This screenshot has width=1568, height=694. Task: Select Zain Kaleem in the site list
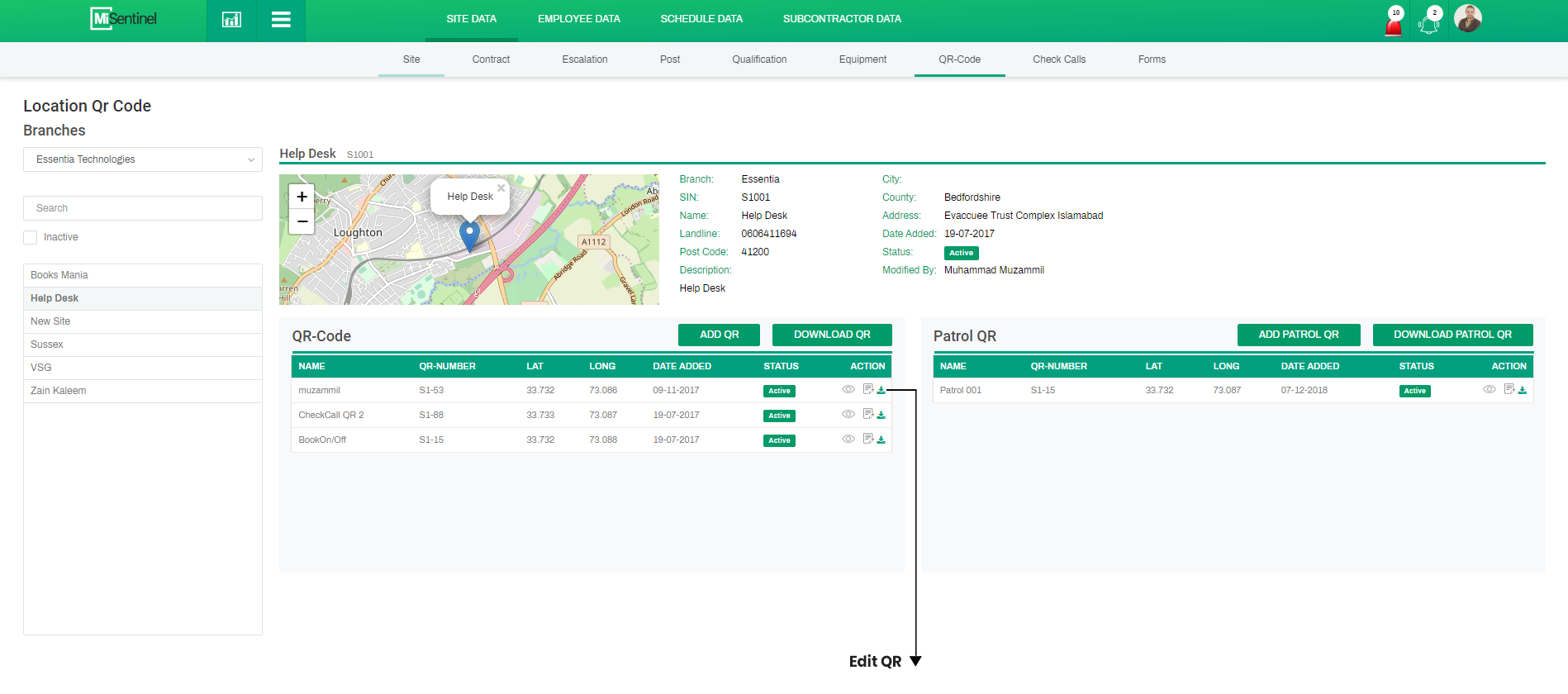point(143,391)
